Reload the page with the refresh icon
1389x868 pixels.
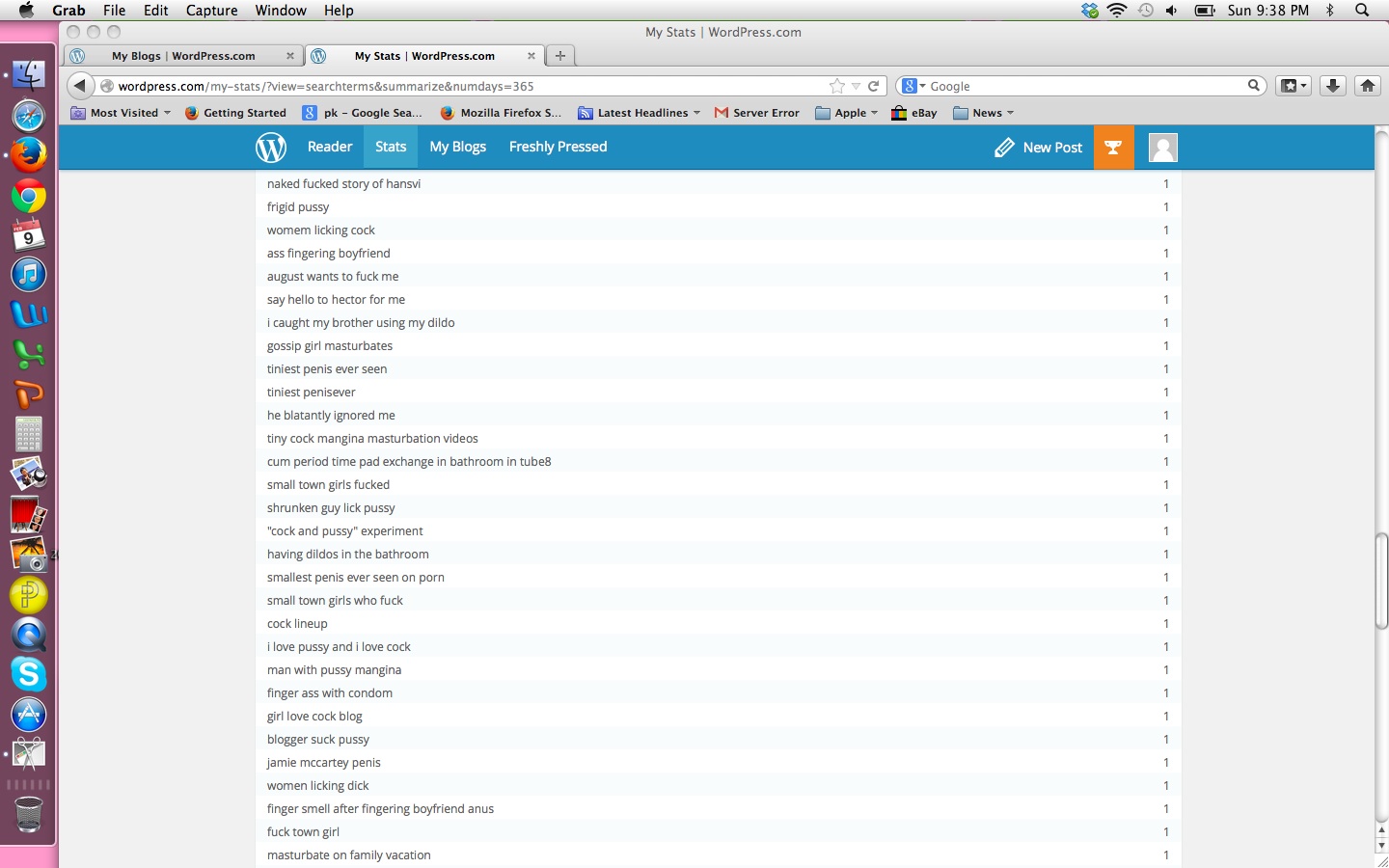tap(874, 86)
